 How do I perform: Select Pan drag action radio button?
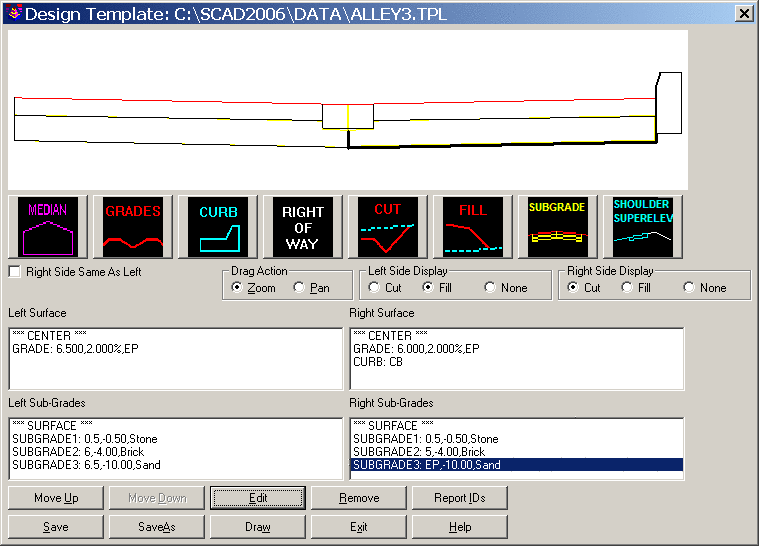[x=299, y=288]
